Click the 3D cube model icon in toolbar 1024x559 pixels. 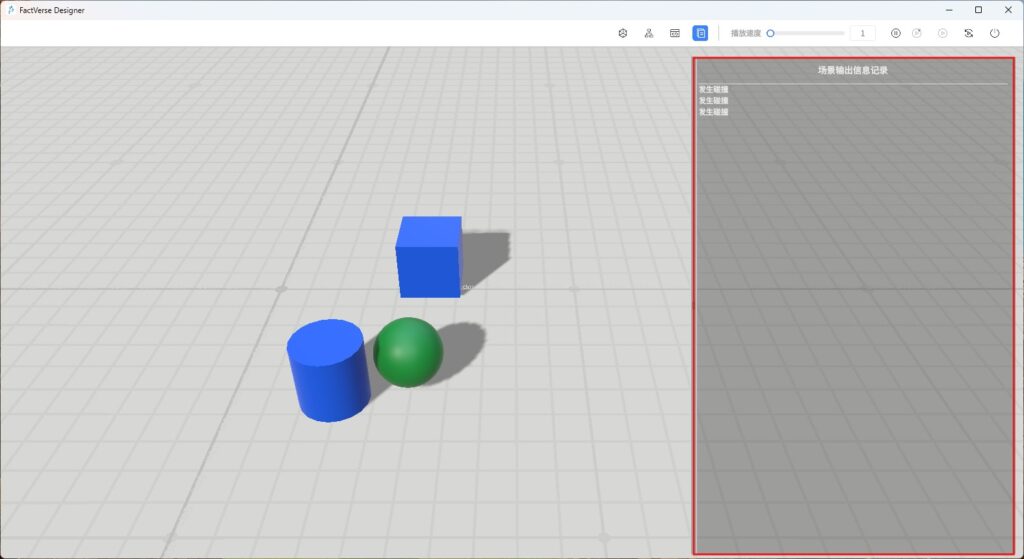622,33
